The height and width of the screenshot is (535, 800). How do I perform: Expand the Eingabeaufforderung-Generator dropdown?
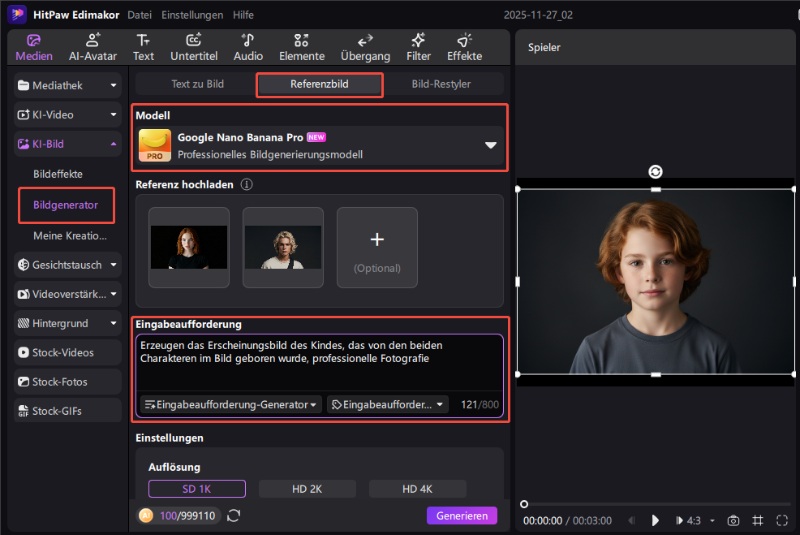(232, 405)
